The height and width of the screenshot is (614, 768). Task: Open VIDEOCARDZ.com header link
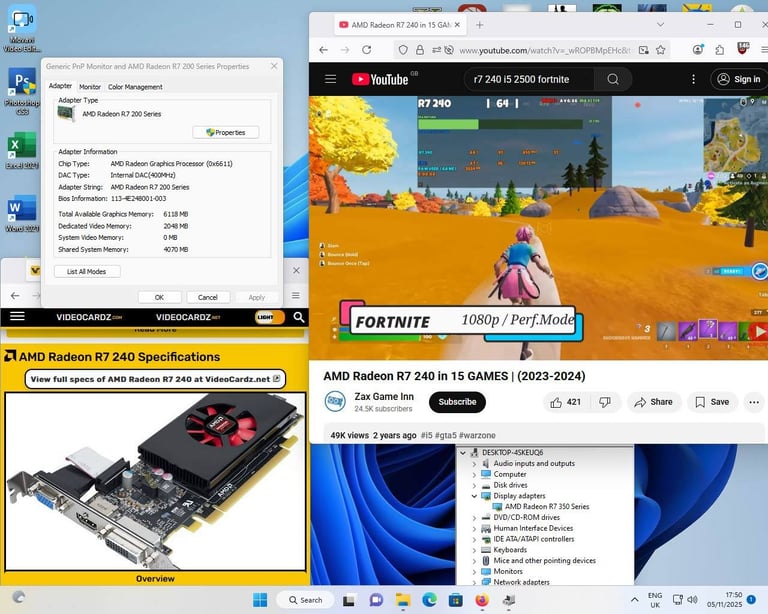(89, 317)
